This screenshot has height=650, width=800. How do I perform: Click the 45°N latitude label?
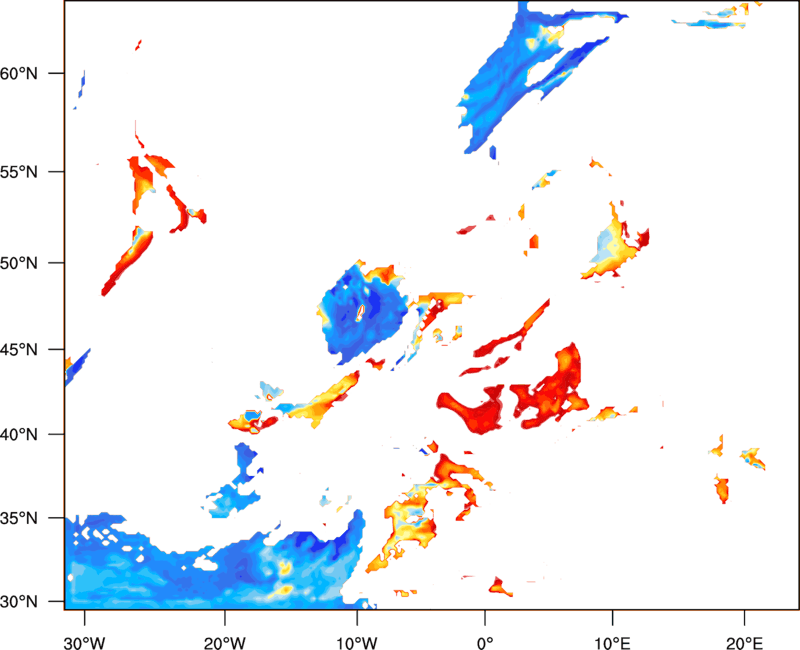[19, 349]
